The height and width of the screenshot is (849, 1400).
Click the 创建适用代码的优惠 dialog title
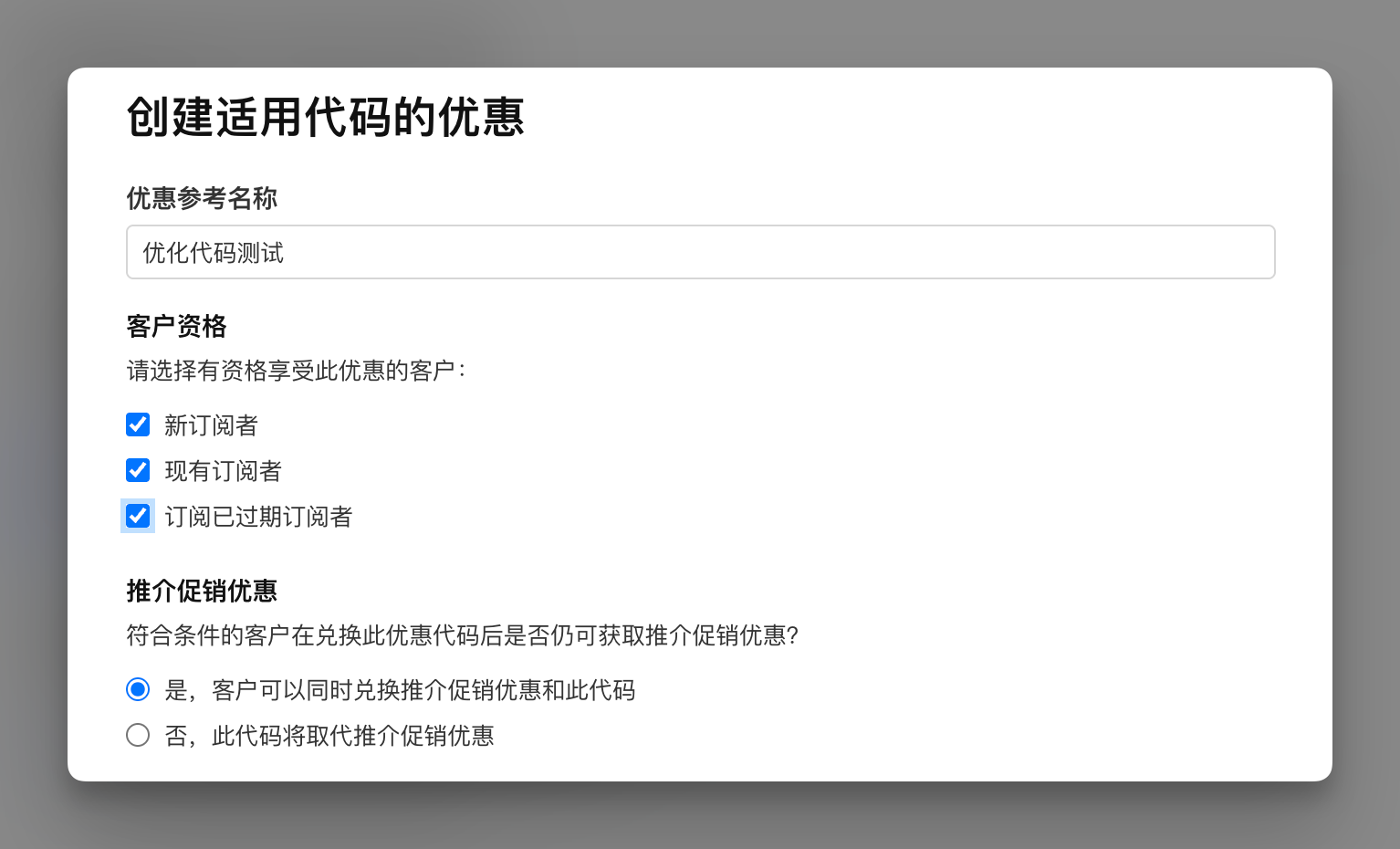tap(325, 117)
